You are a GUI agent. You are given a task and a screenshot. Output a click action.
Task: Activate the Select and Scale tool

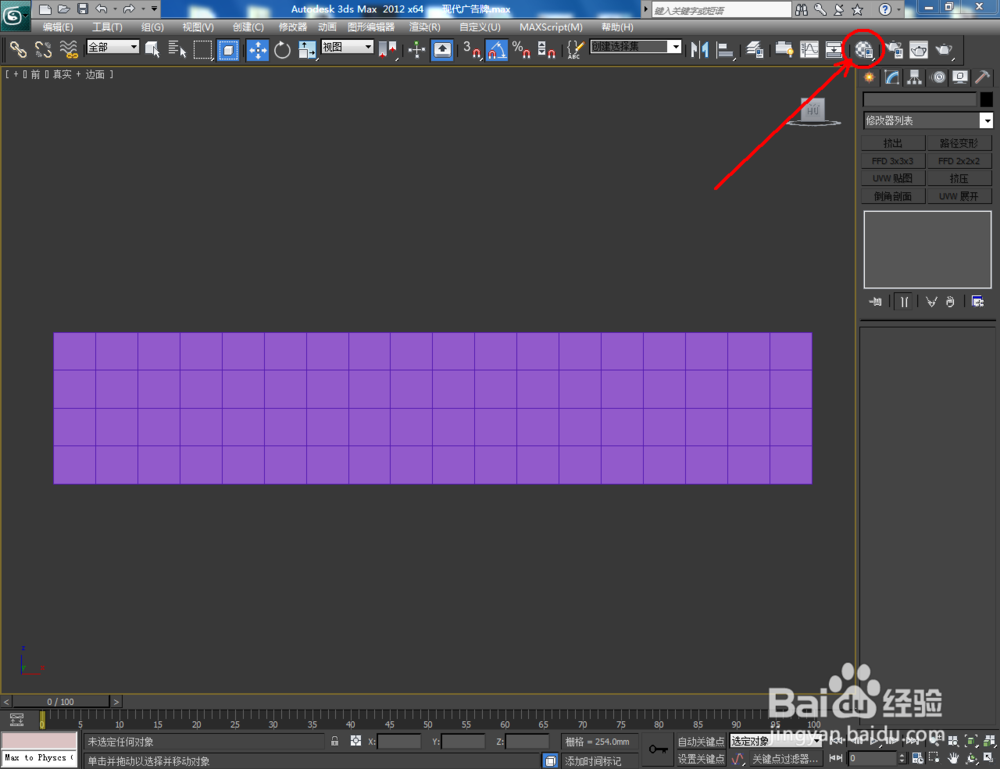307,50
